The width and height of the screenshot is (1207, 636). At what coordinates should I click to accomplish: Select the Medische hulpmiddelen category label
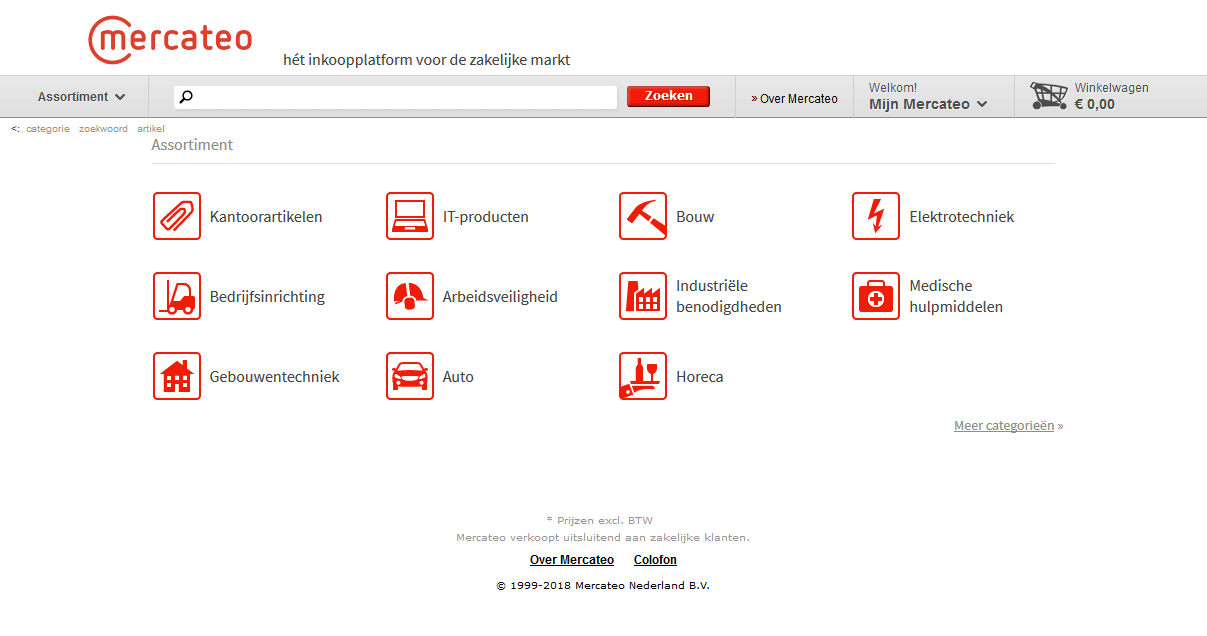(x=956, y=296)
